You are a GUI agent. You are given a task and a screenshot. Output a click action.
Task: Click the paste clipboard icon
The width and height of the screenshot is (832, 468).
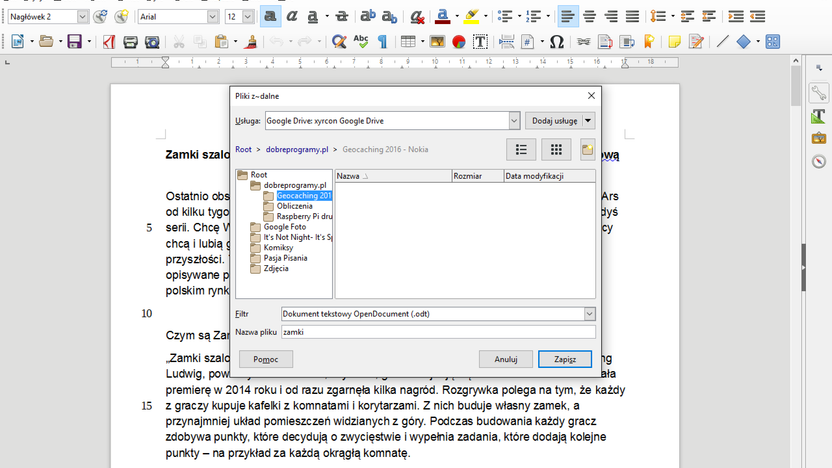(x=222, y=41)
